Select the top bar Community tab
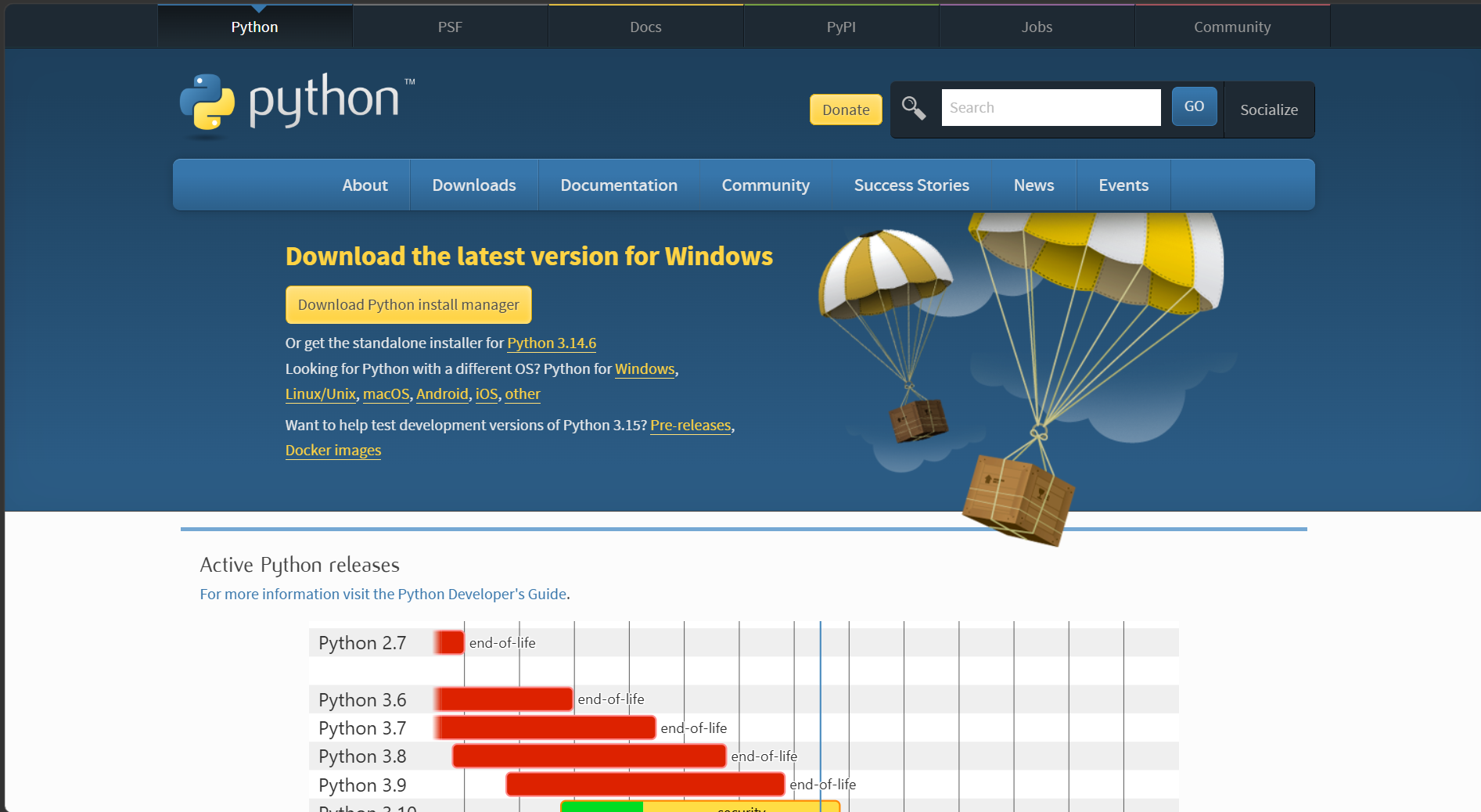This screenshot has width=1481, height=812. coord(1232,27)
